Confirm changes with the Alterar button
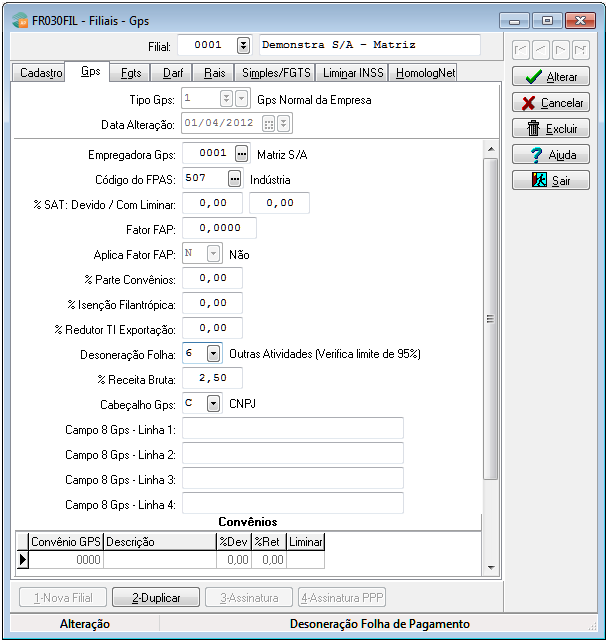The image size is (608, 642). tap(551, 77)
